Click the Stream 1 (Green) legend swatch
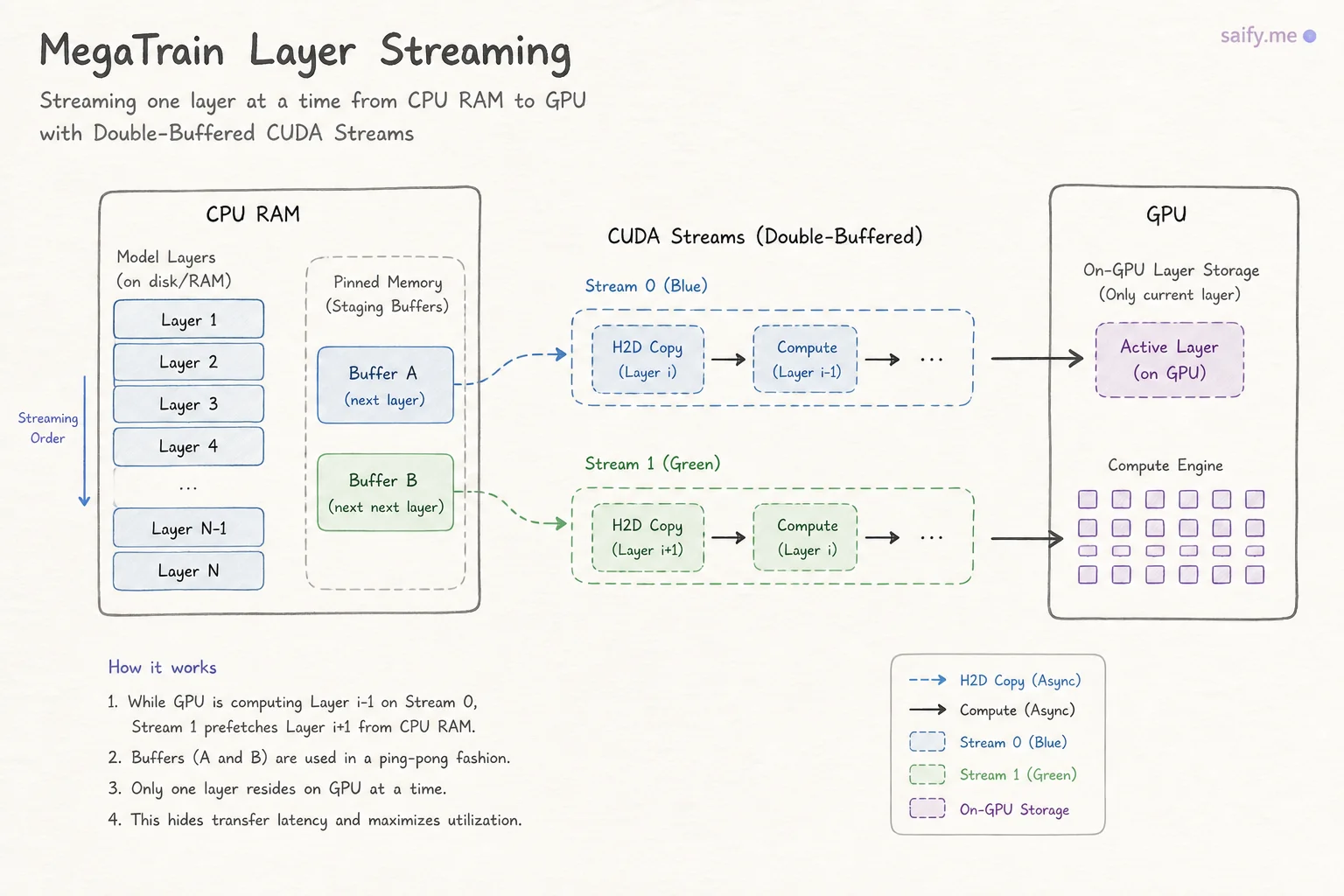 point(927,774)
